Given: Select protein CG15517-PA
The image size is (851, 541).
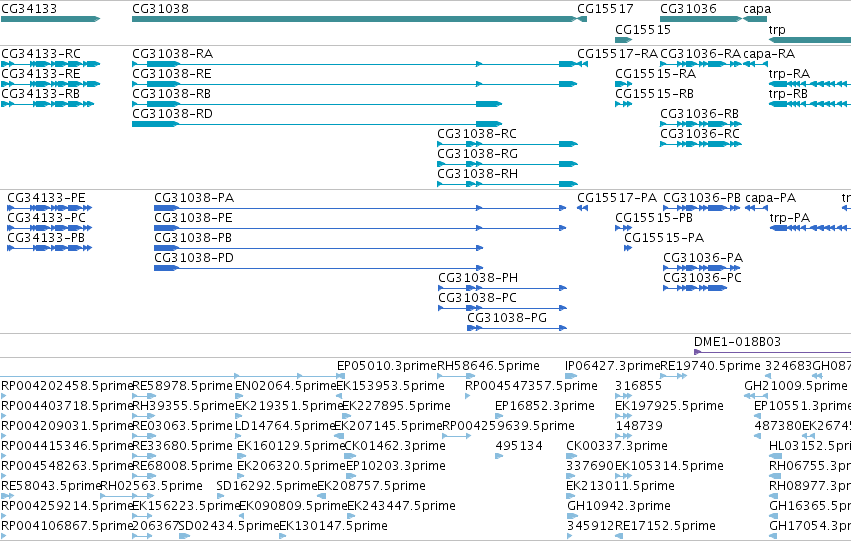Looking at the screenshot, I should click(x=617, y=198).
